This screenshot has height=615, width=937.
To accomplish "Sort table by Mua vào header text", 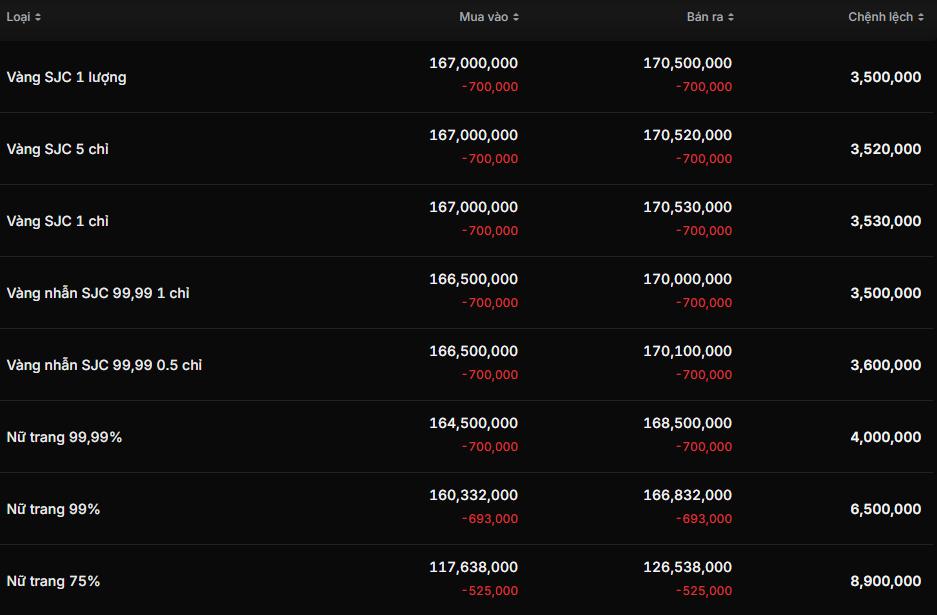I will 483,17.
